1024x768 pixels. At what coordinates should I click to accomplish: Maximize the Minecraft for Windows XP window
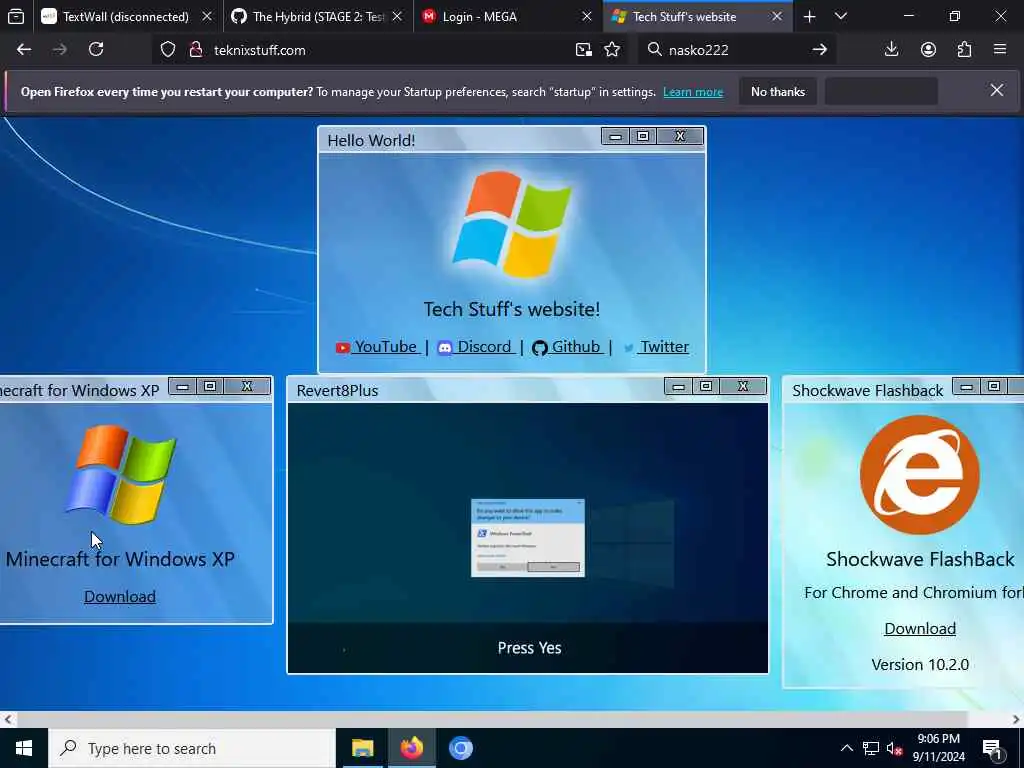210,387
